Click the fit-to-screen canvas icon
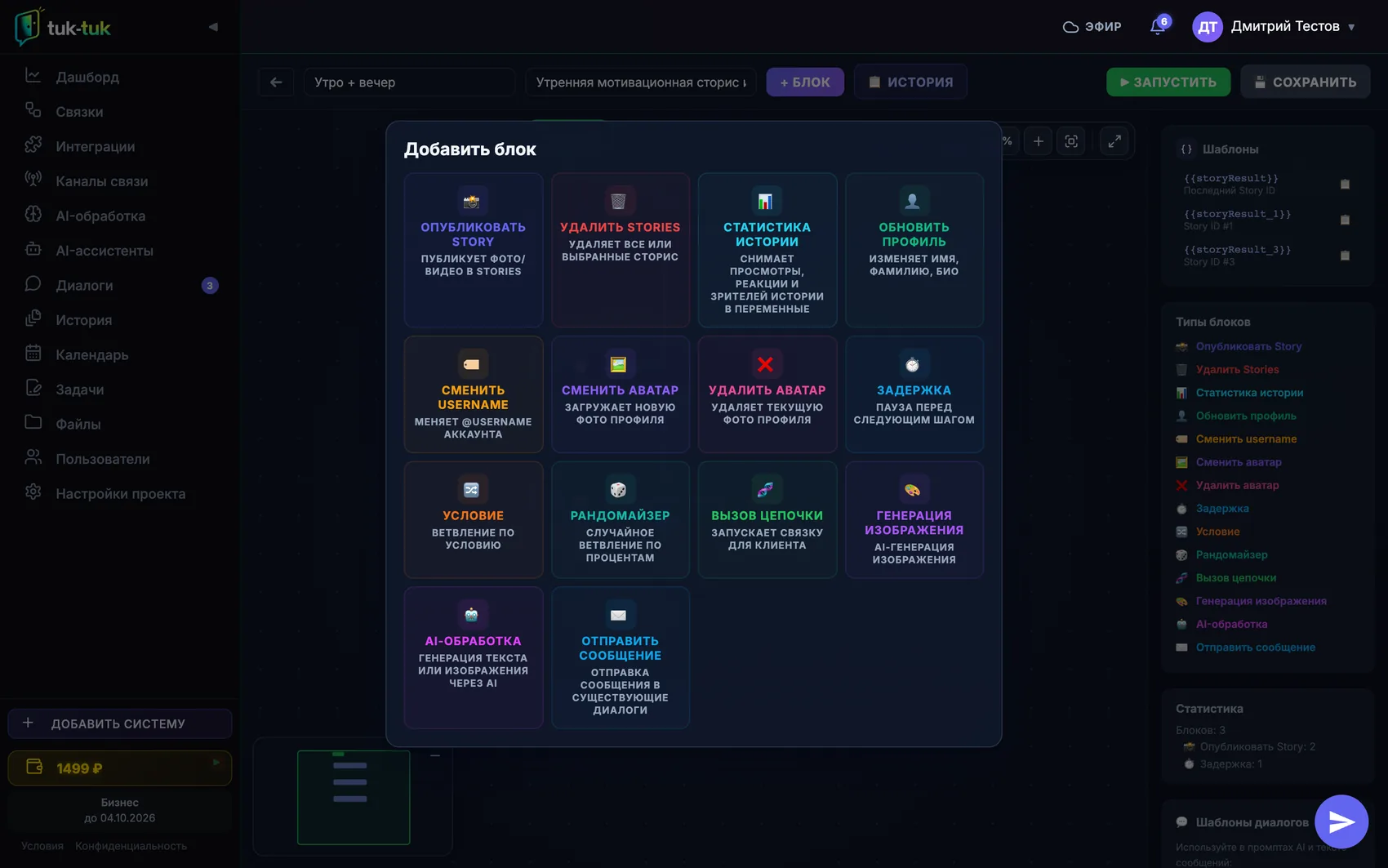The width and height of the screenshot is (1388, 868). [x=1071, y=141]
